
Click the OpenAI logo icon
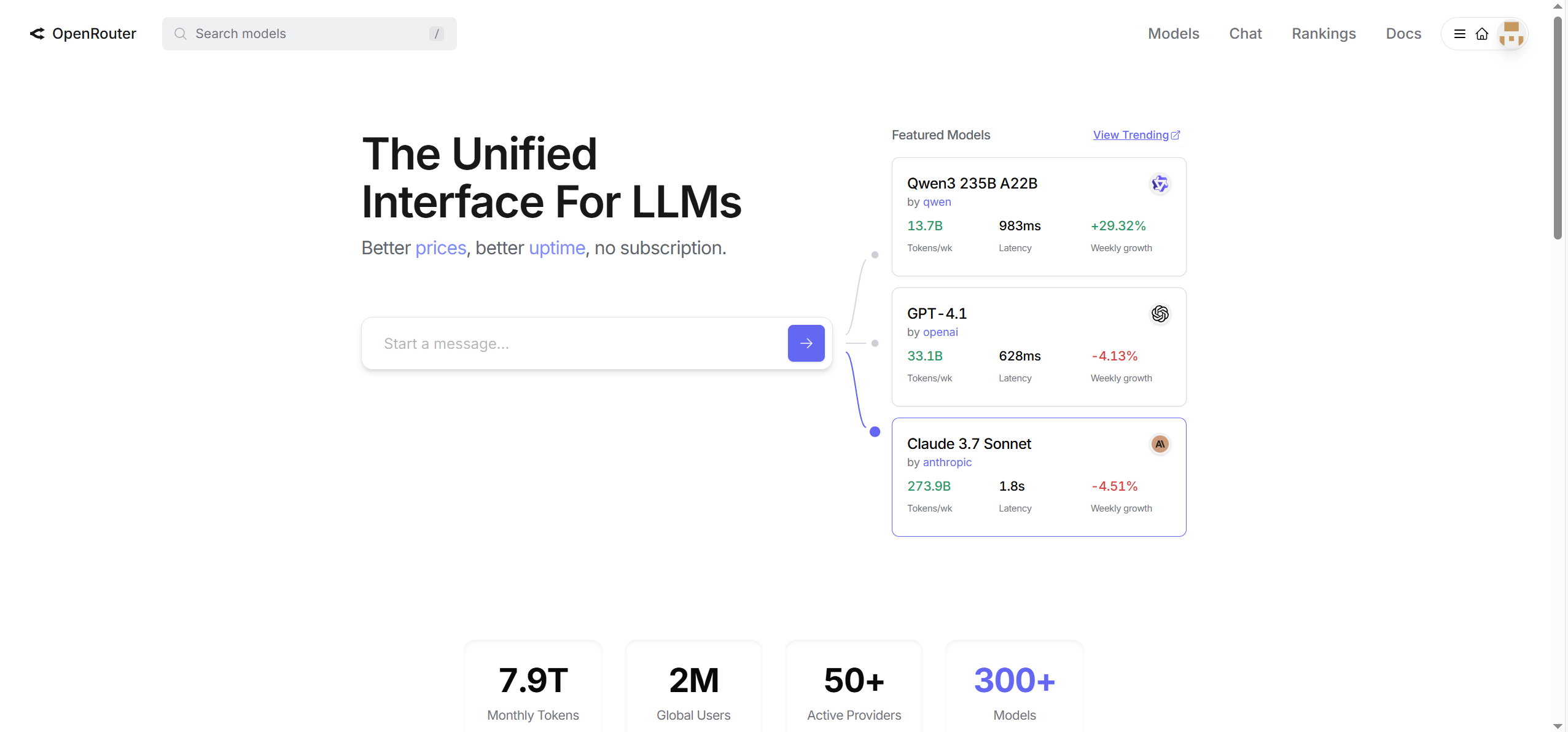[1160, 314]
